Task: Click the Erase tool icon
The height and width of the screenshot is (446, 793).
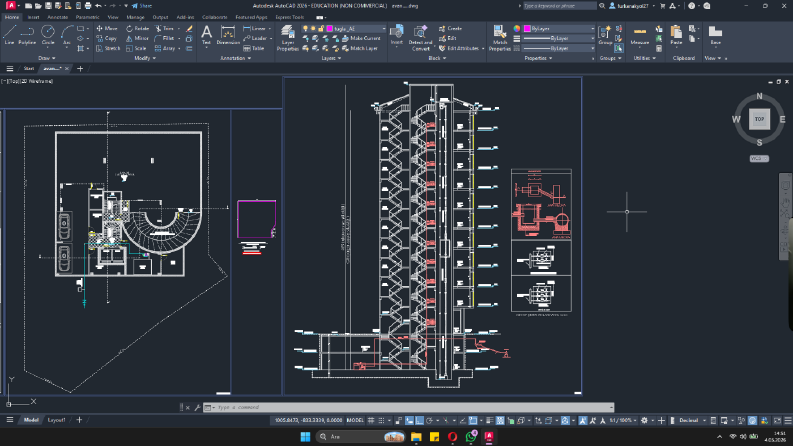Action: (x=190, y=29)
